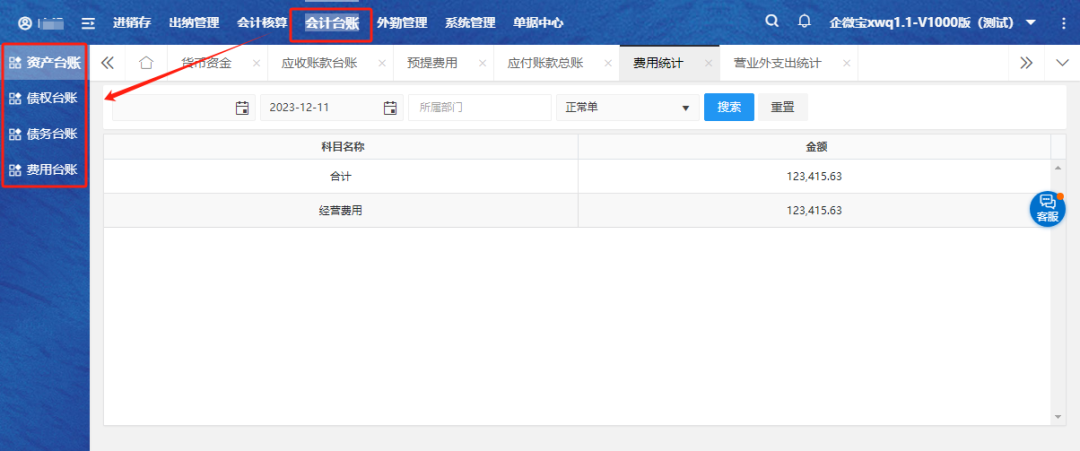
Task: Open the vertical three-dot more menu
Action: point(1060,22)
